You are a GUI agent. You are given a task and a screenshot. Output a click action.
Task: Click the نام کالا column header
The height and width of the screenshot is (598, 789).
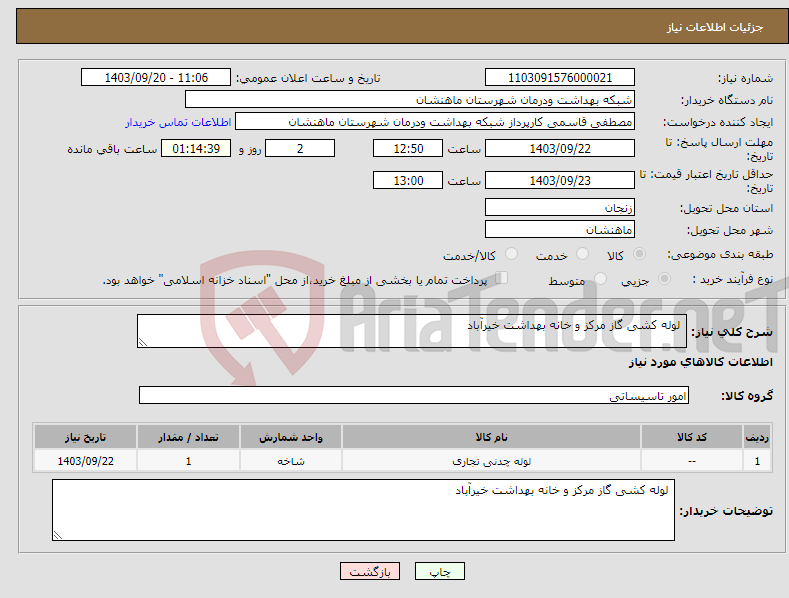[x=491, y=437]
